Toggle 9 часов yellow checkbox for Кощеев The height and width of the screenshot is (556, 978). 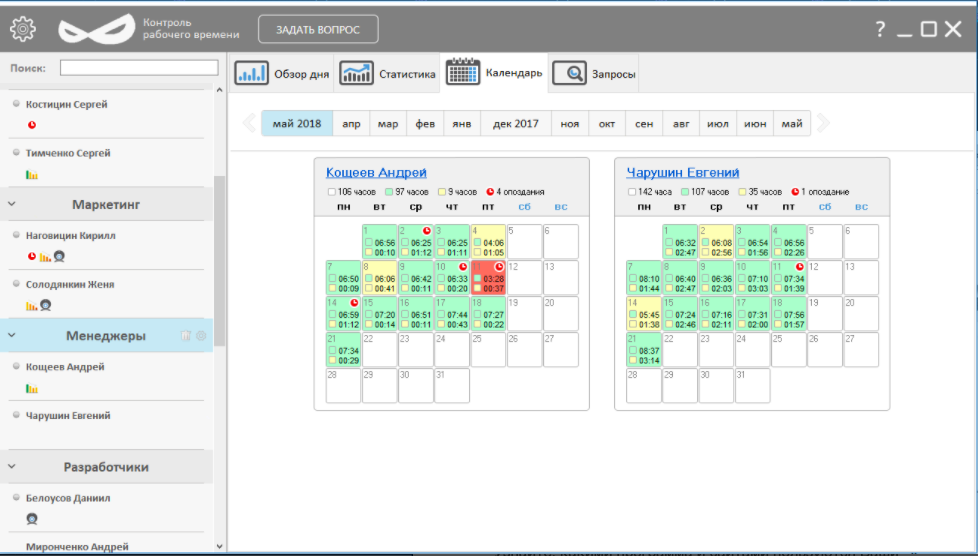pyautogui.click(x=442, y=192)
